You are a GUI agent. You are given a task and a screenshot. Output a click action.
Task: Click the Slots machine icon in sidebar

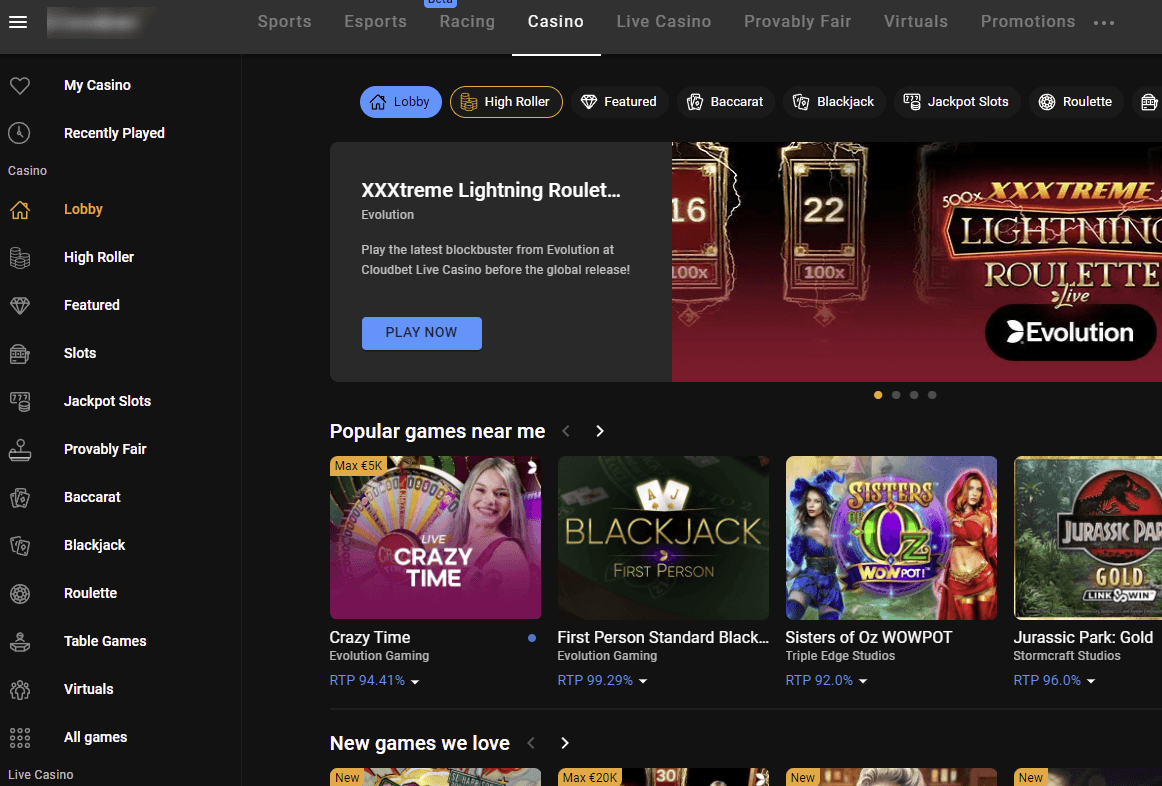[20, 353]
